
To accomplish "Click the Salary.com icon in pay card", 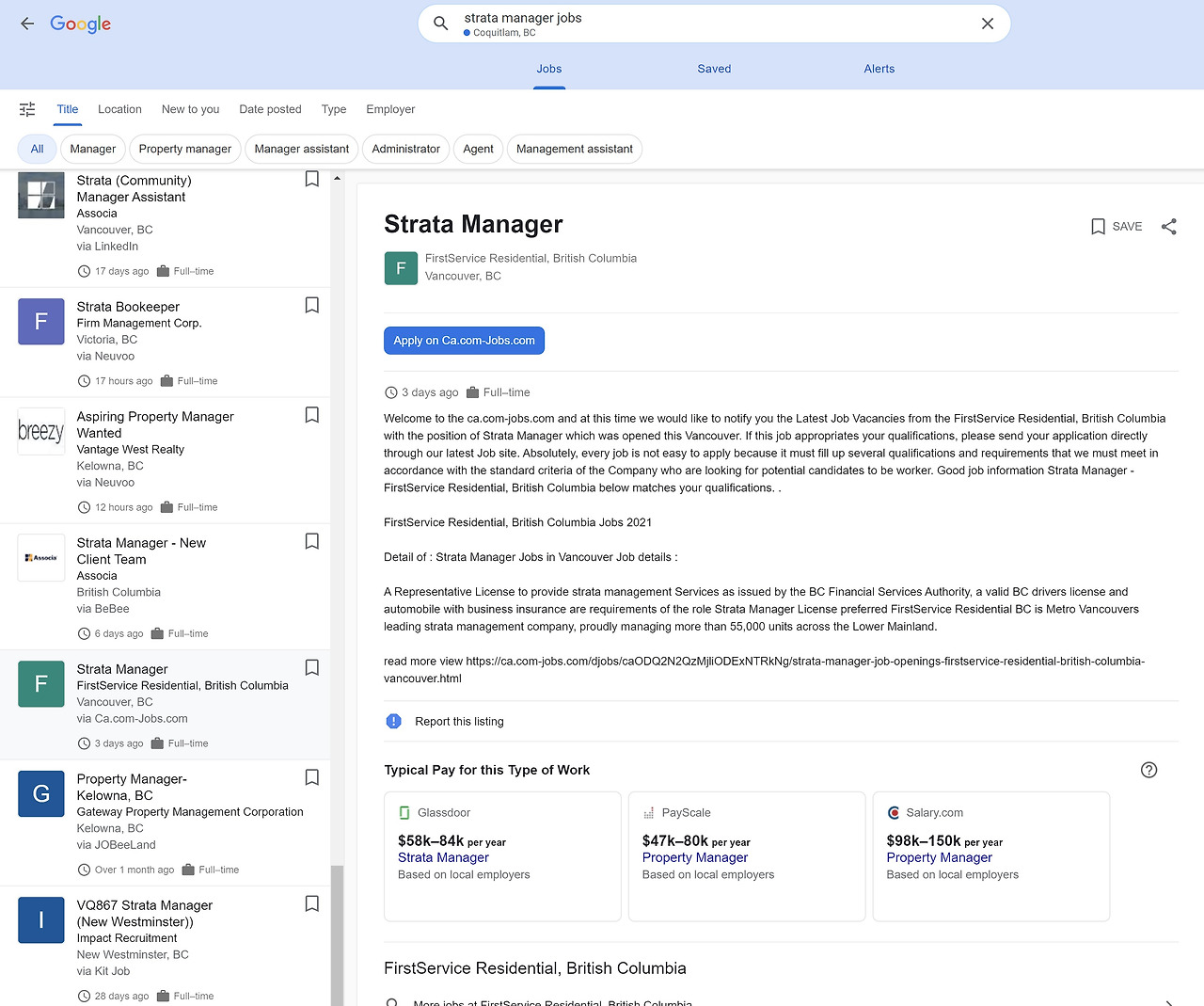I will point(894,813).
